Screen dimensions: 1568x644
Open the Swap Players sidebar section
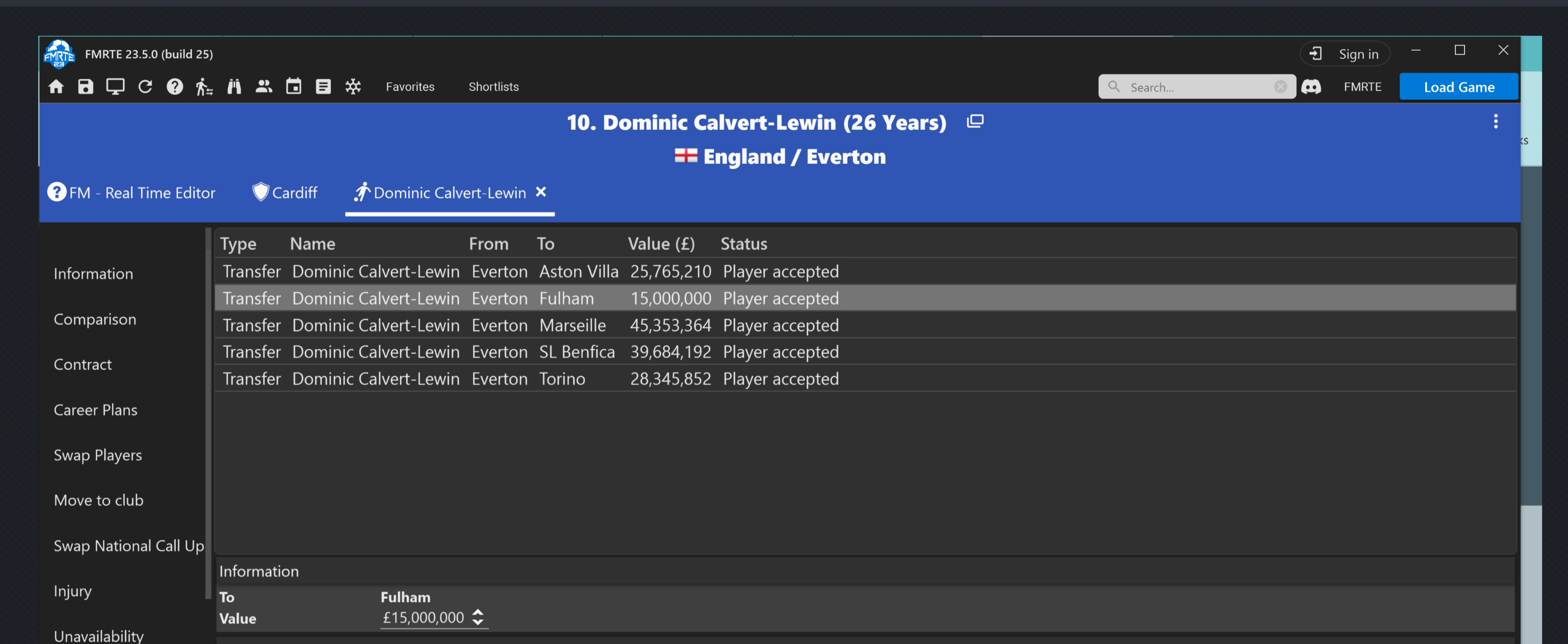tap(98, 455)
